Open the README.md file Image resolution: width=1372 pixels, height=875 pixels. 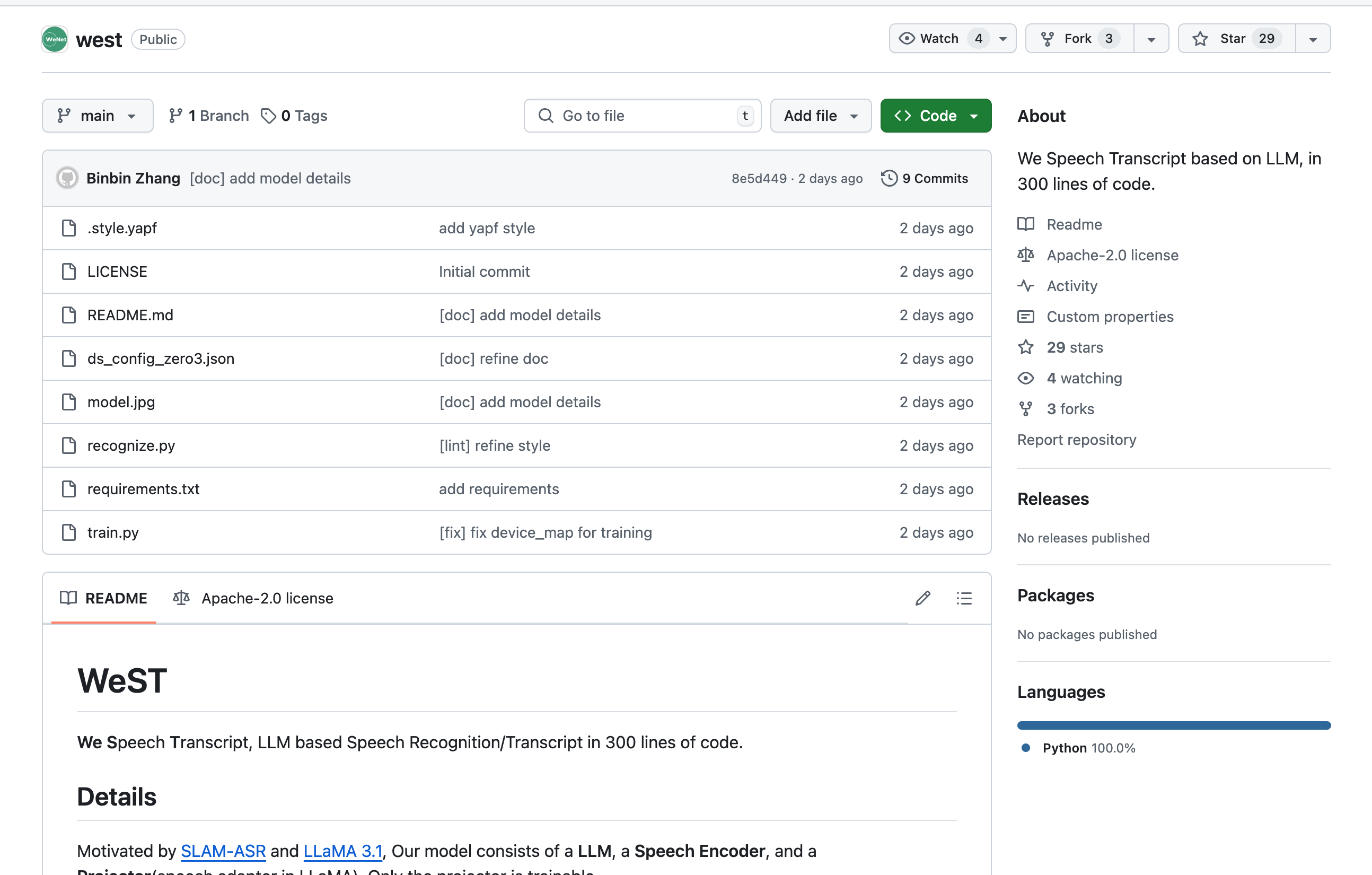pos(130,314)
